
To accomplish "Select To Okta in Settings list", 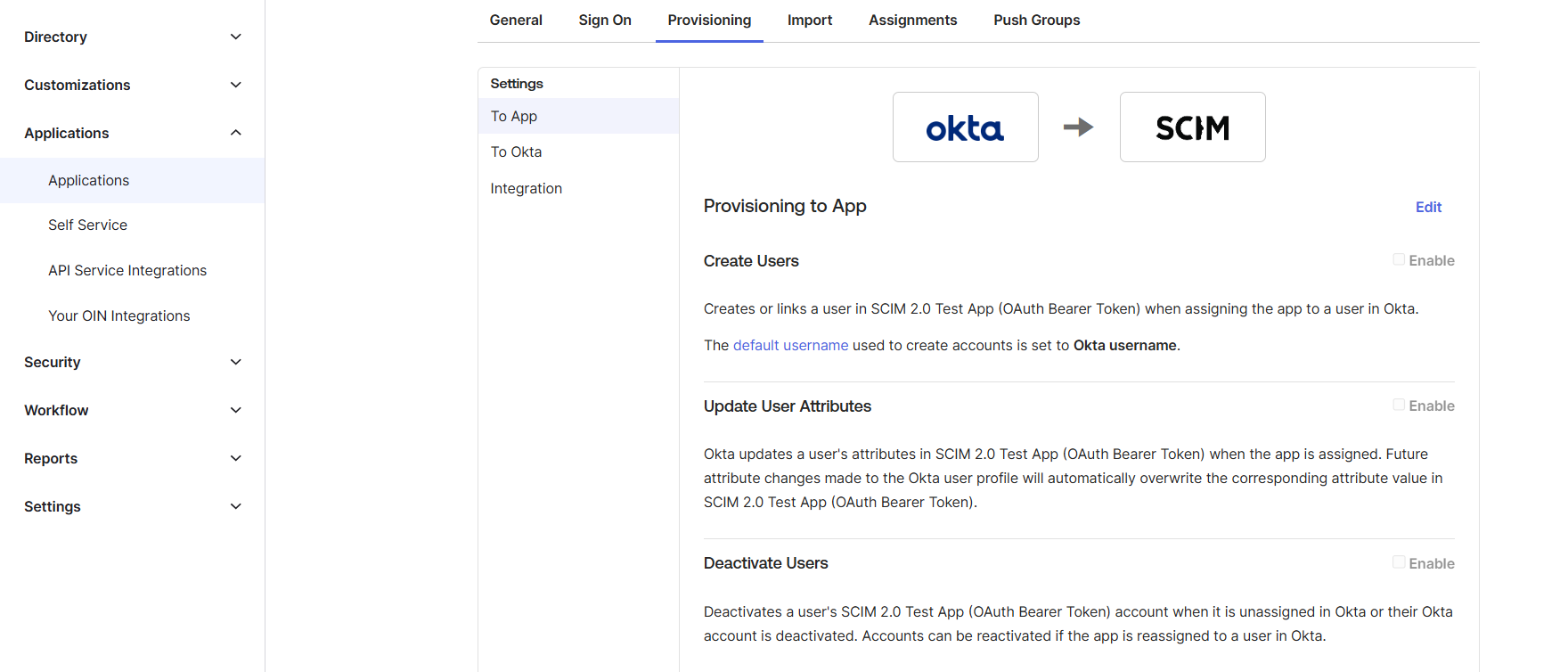I will point(516,152).
